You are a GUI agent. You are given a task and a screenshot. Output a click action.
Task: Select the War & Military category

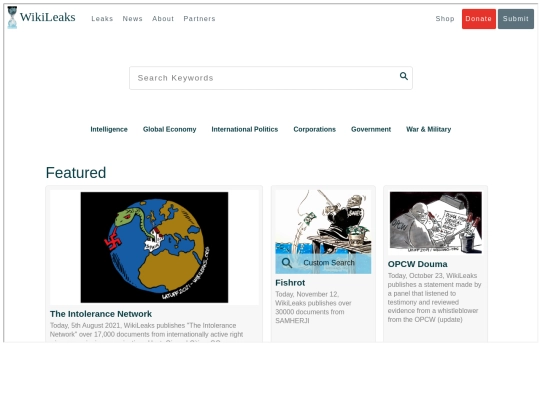click(x=428, y=129)
